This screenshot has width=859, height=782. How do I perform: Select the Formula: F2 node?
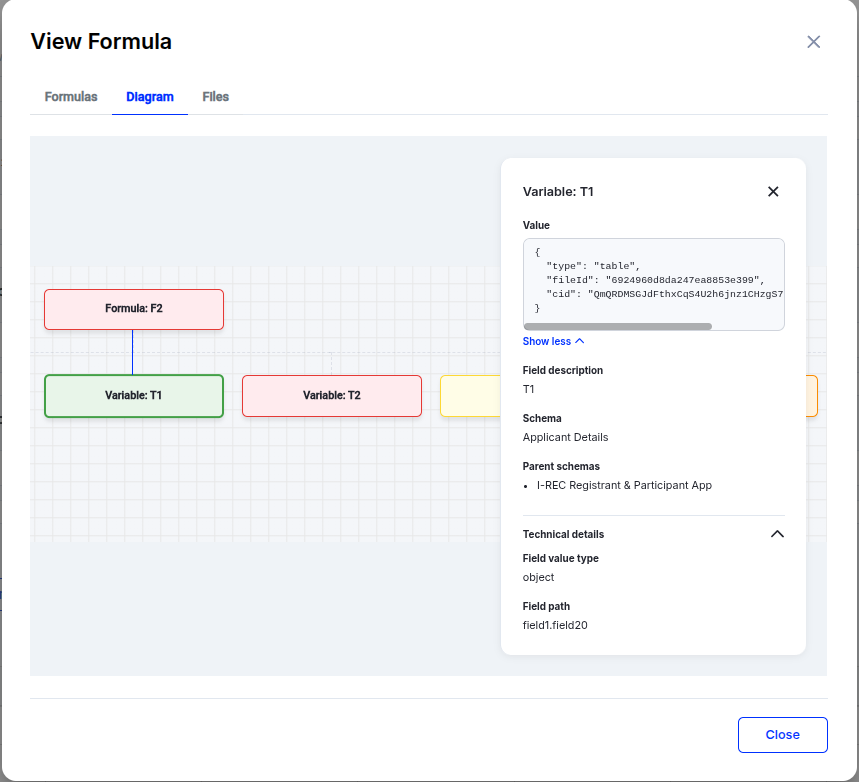tap(134, 309)
